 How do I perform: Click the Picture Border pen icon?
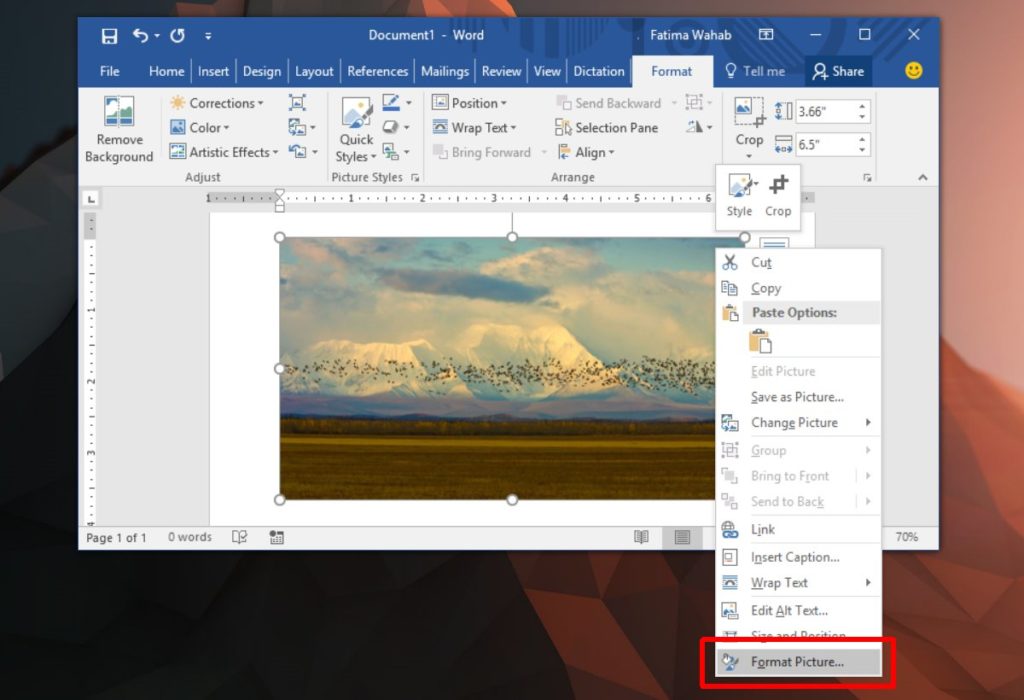[390, 100]
